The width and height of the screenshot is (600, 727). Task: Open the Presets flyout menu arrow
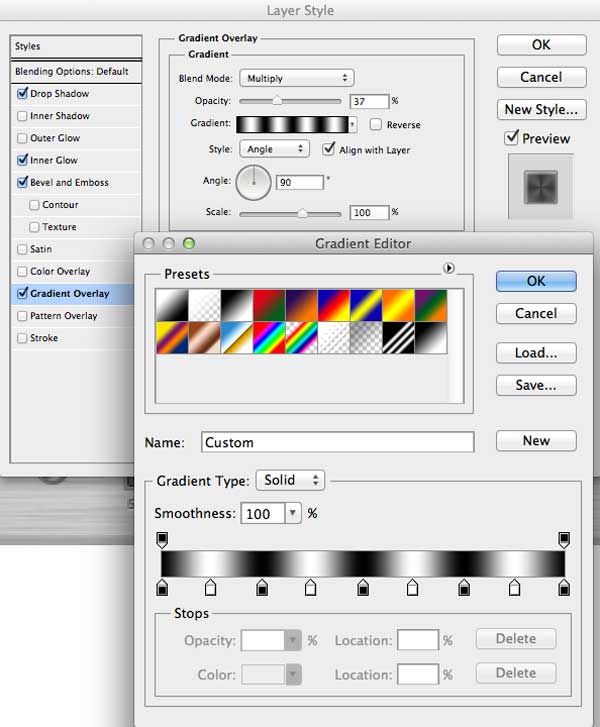click(x=448, y=268)
